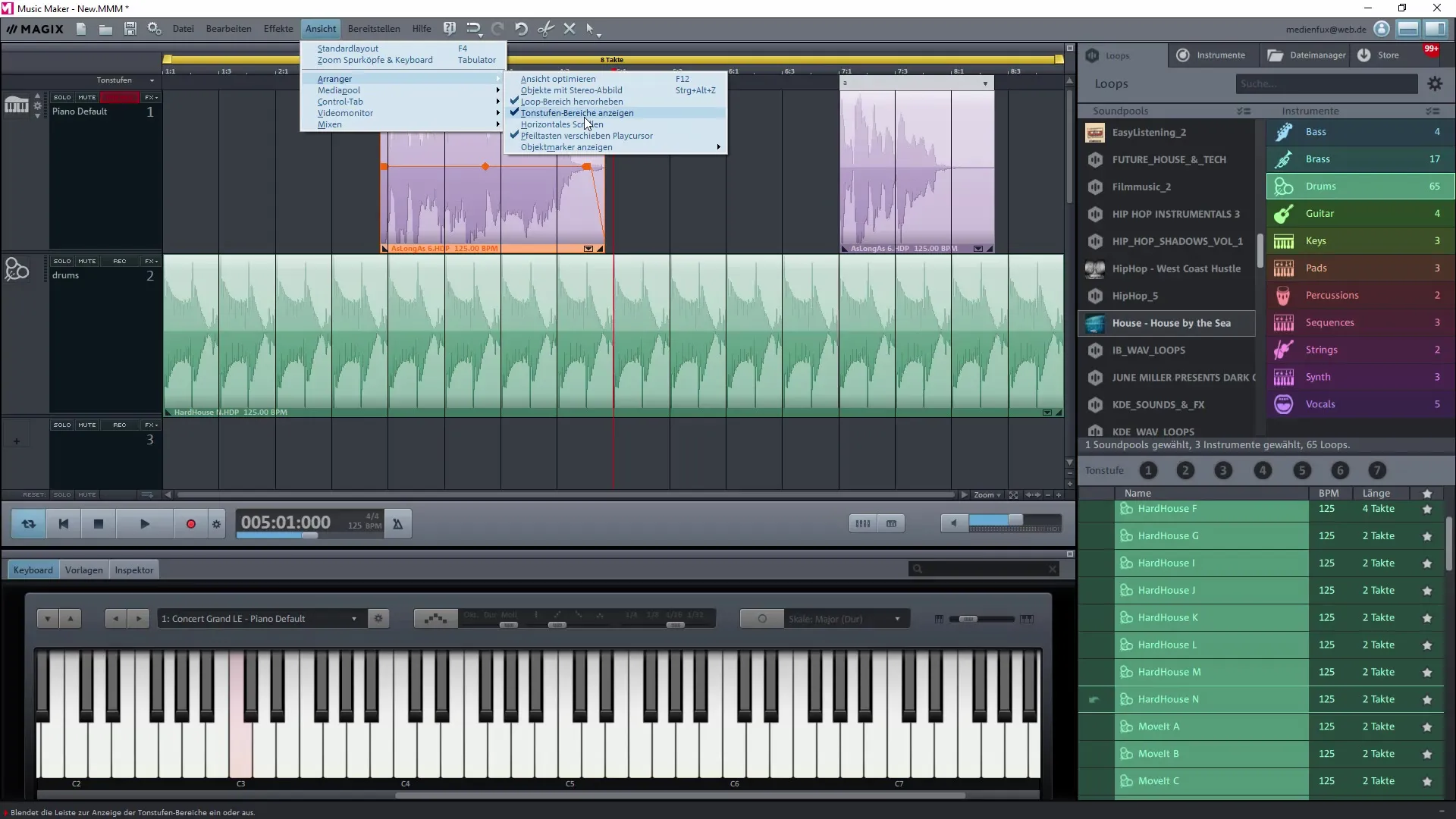Click the piano track instrument icon
This screenshot has width=1456, height=819.
17,105
